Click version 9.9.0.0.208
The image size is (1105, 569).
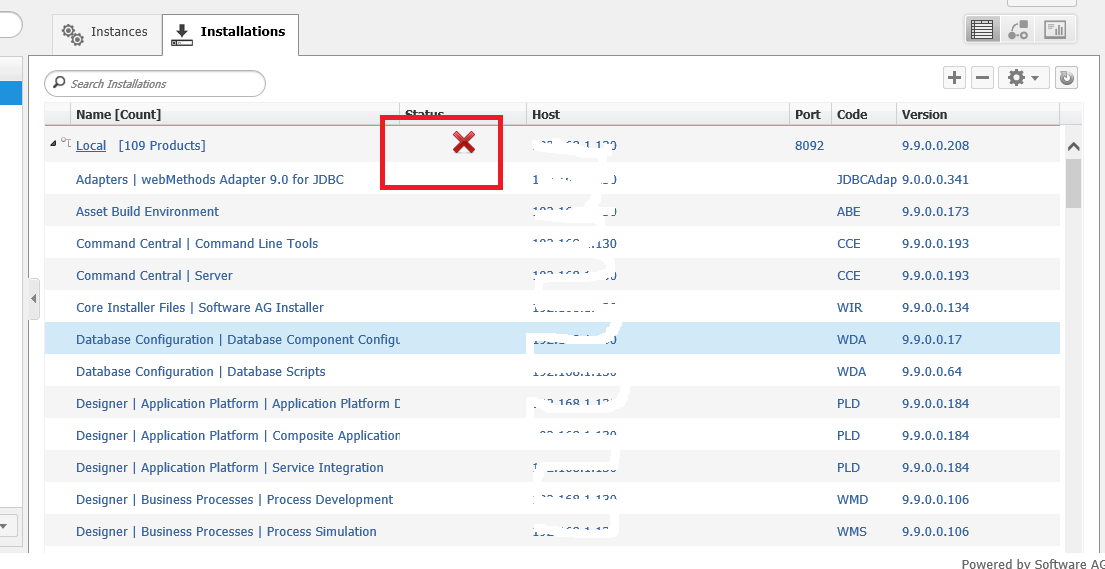935,146
